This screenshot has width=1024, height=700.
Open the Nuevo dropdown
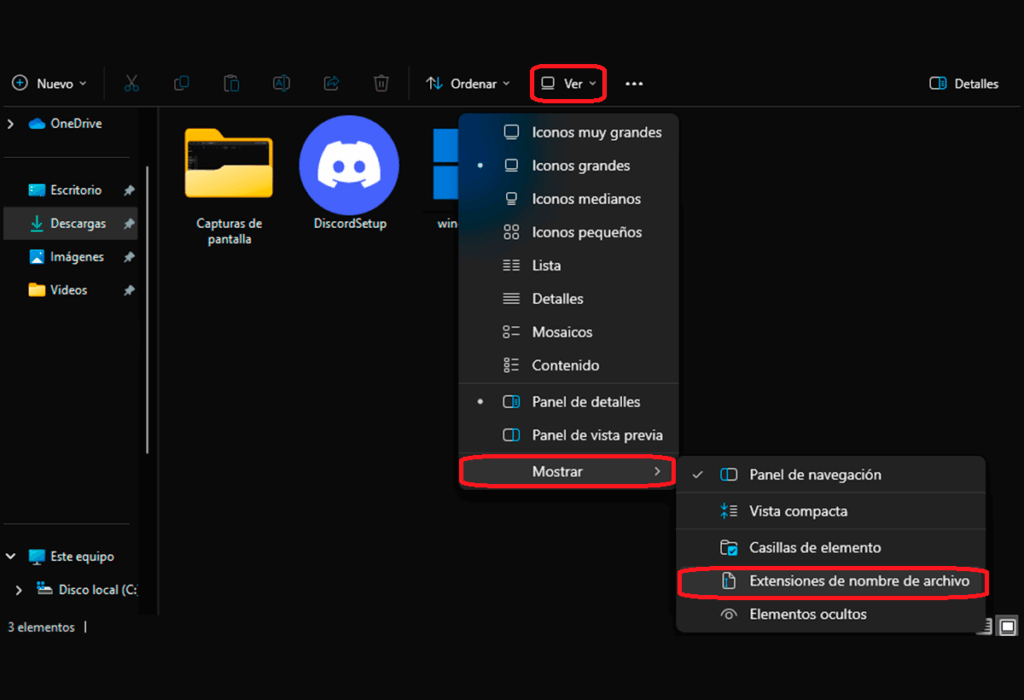50,84
